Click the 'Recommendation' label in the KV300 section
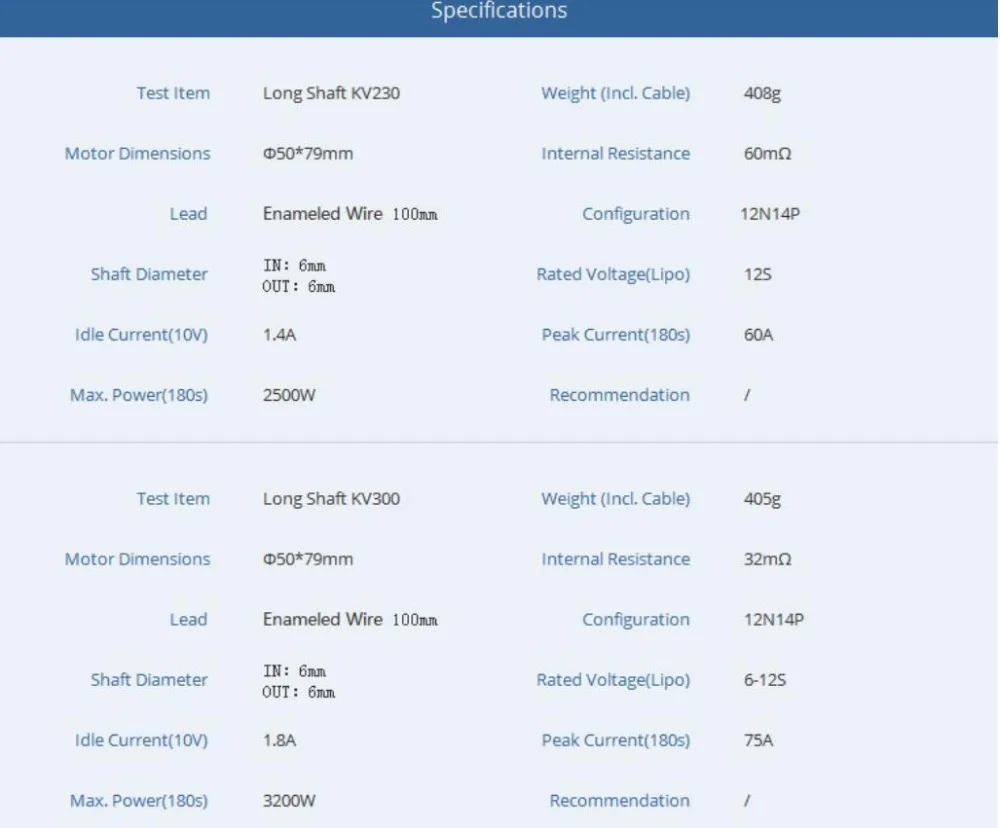1000x828 pixels. point(619,801)
